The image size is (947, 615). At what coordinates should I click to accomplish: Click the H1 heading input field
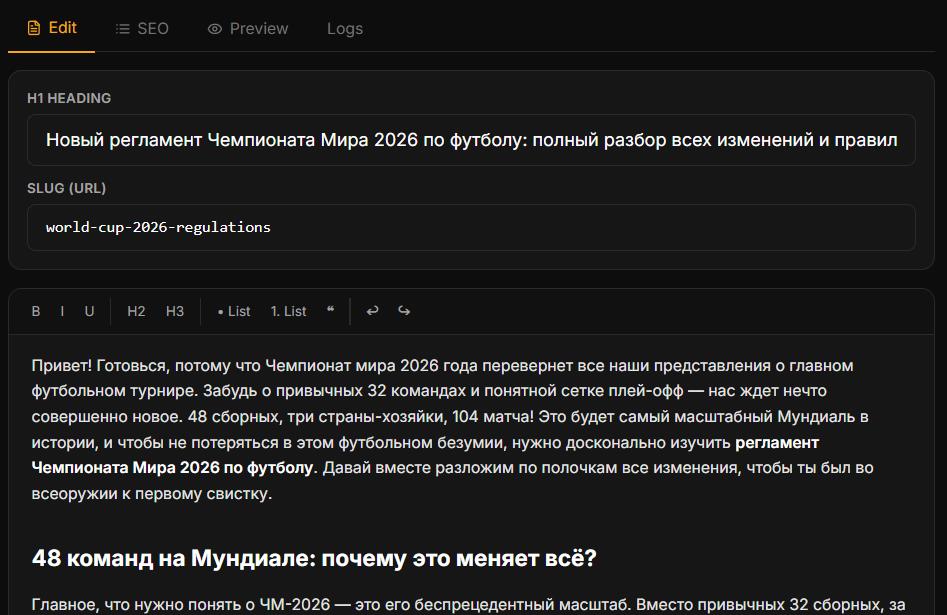coord(471,140)
